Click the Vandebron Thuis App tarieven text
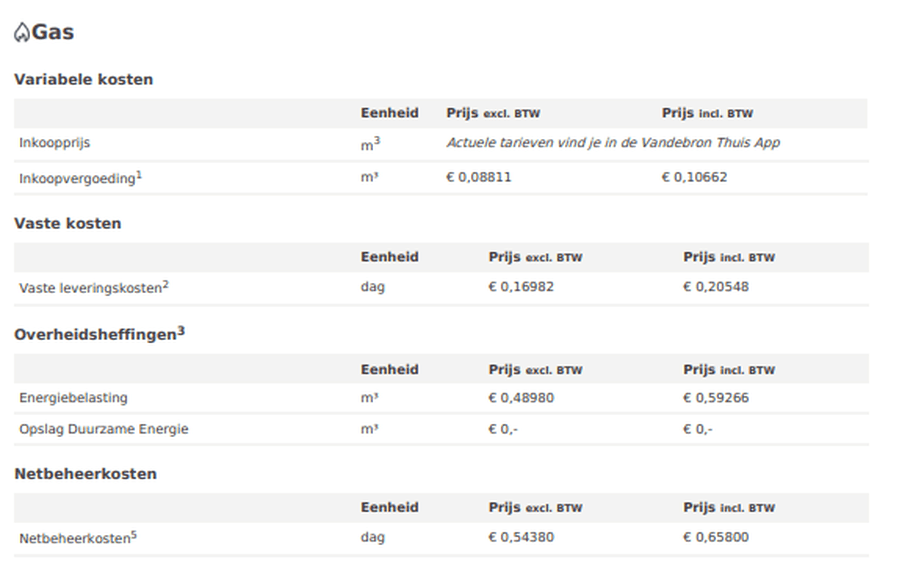902x576 pixels. point(612,143)
